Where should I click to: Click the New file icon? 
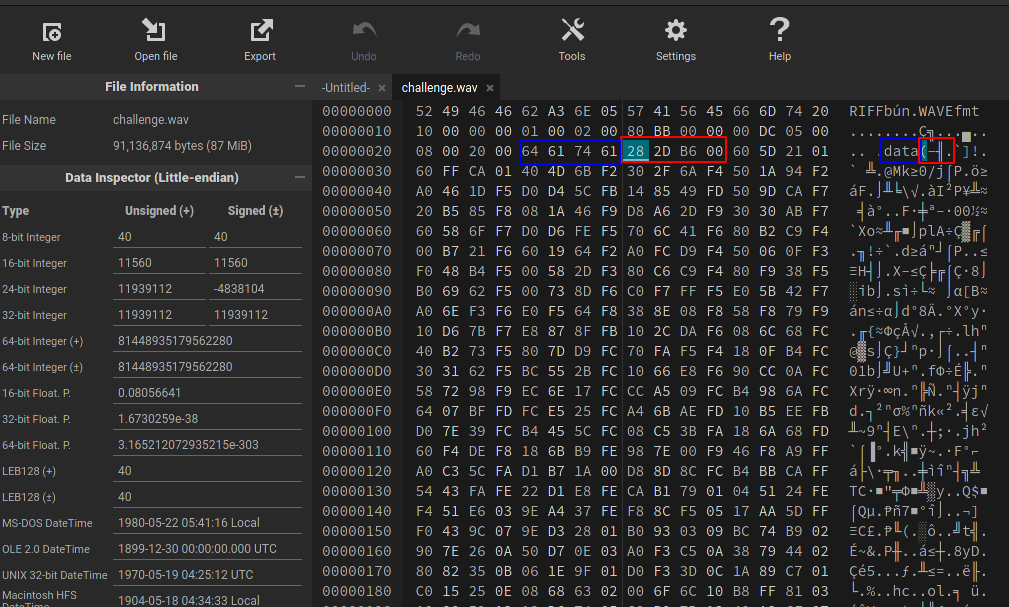pos(51,31)
